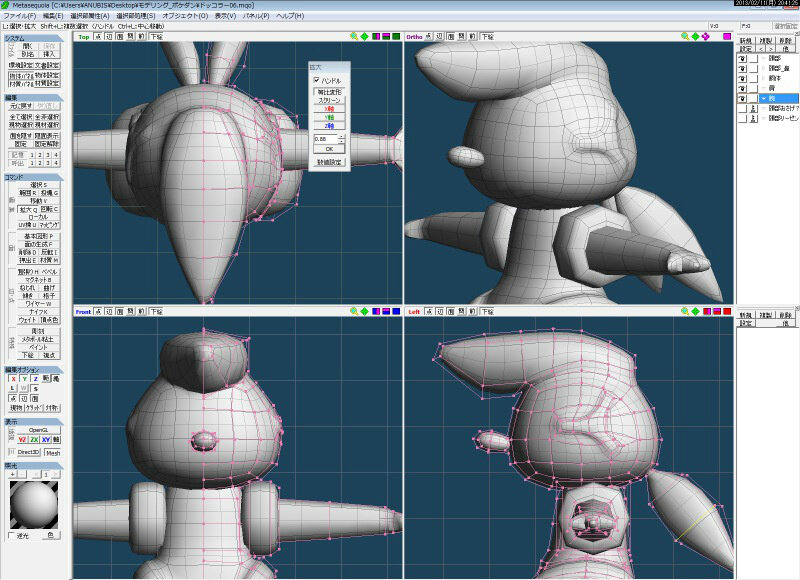This screenshot has height=580, width=800.
Task: Click the 下絵 button in Top viewport header
Action: [x=156, y=37]
